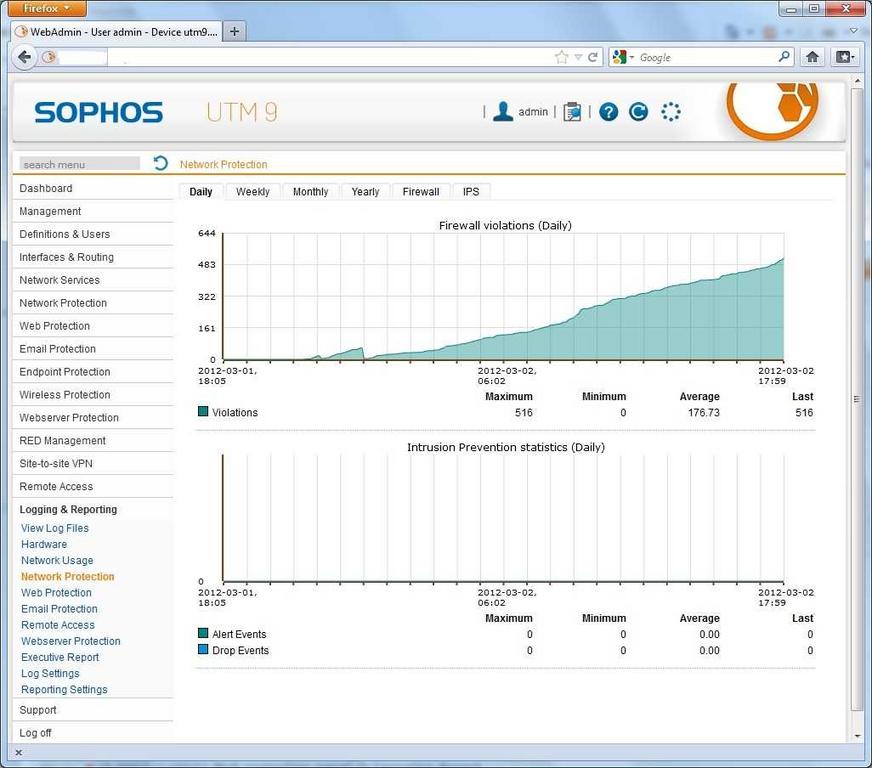872x768 pixels.
Task: Switch to the Weekly tab
Action: point(252,191)
